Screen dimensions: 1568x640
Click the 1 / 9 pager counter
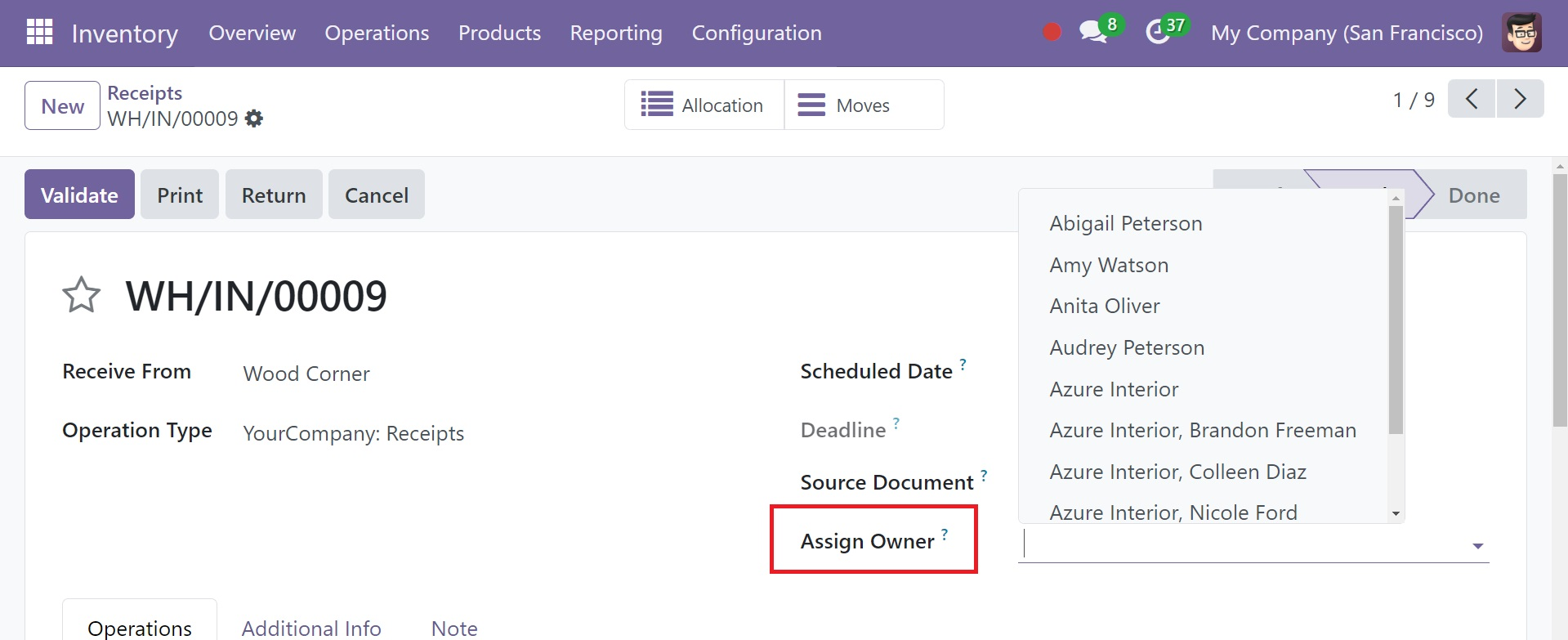1414,100
